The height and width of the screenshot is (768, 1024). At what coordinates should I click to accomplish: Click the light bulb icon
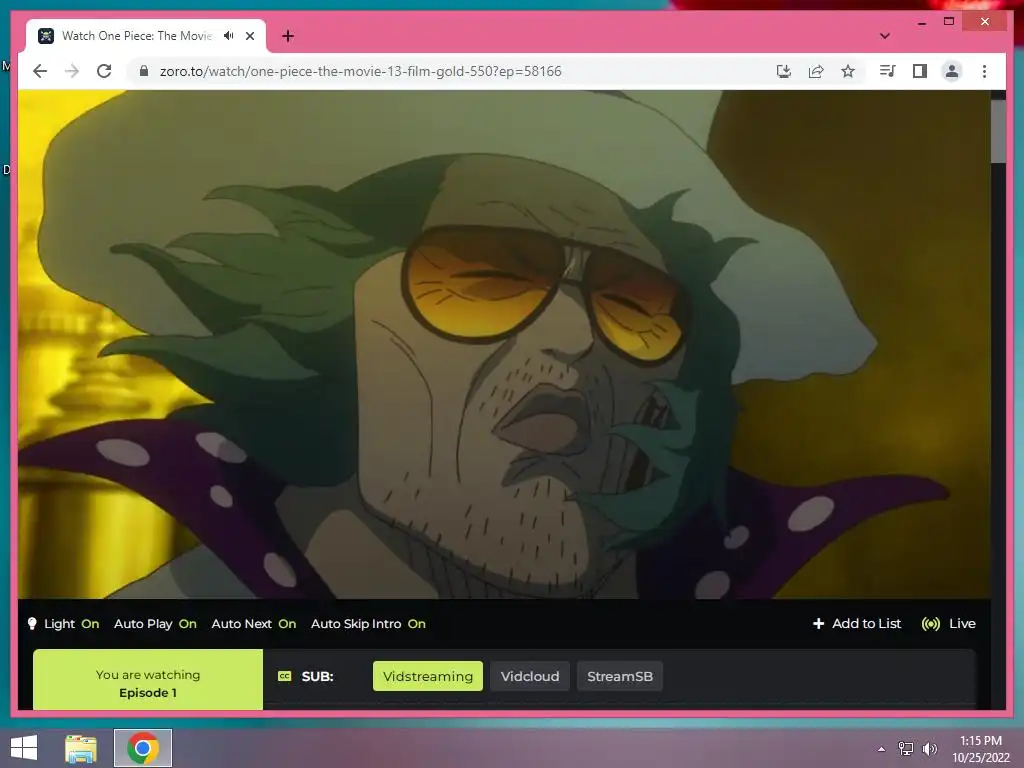(32, 624)
